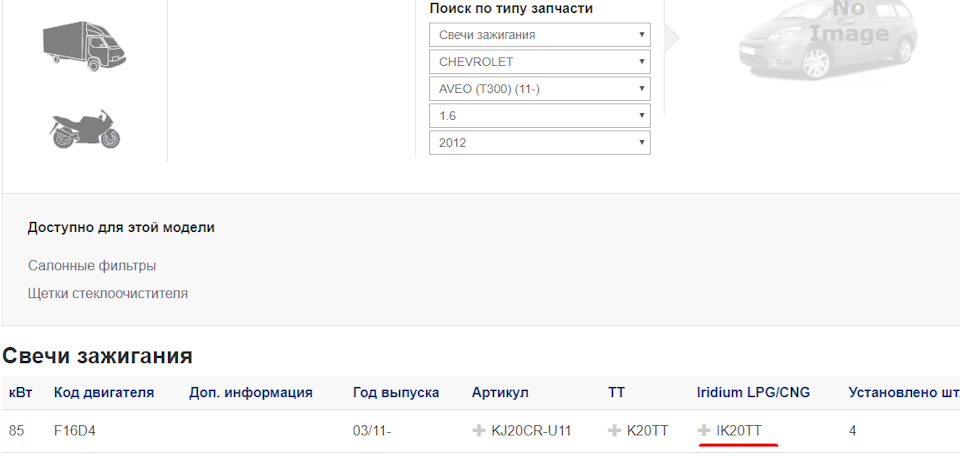Expand the plus icon next to KJ20CR-U11

(479, 431)
